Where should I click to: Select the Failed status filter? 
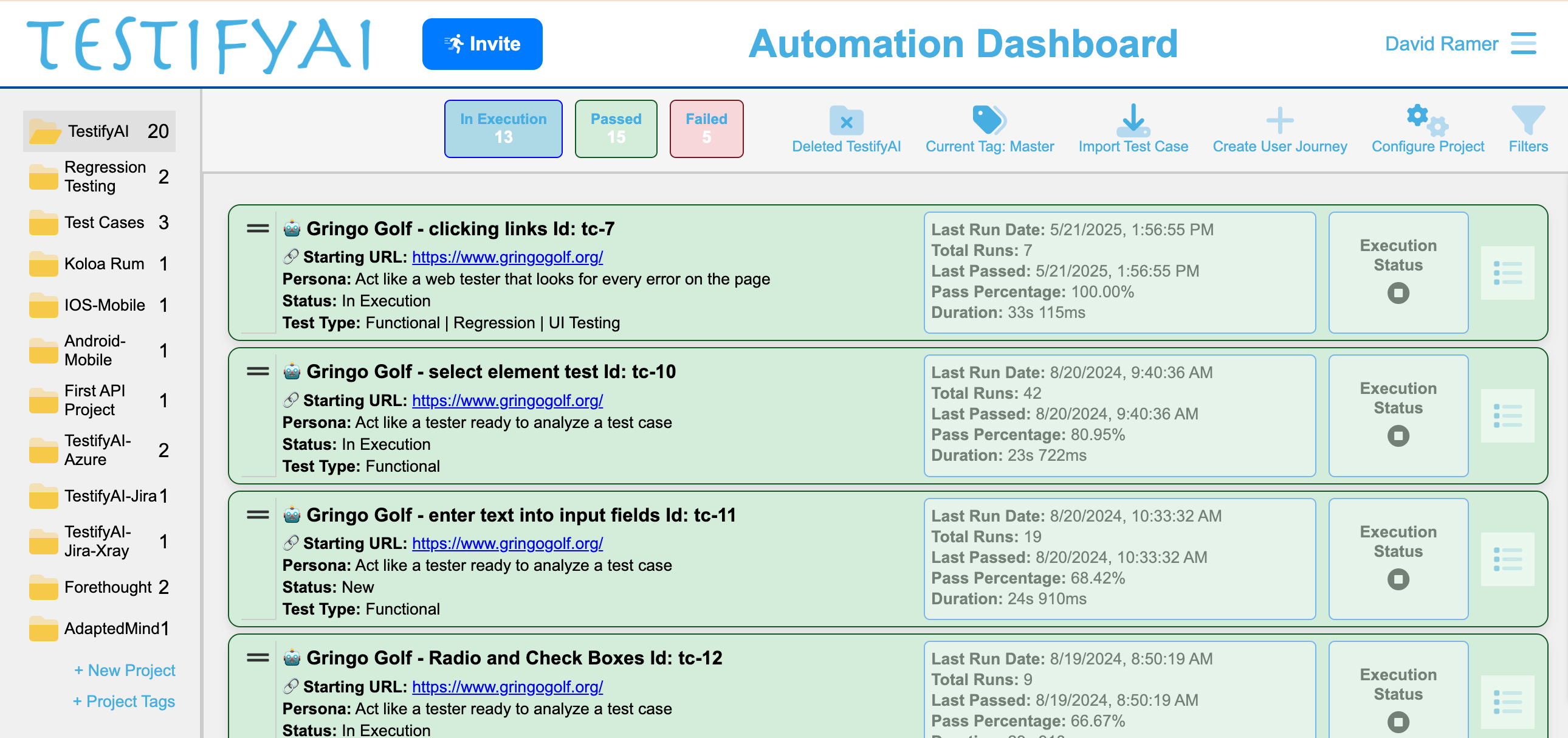click(x=706, y=128)
